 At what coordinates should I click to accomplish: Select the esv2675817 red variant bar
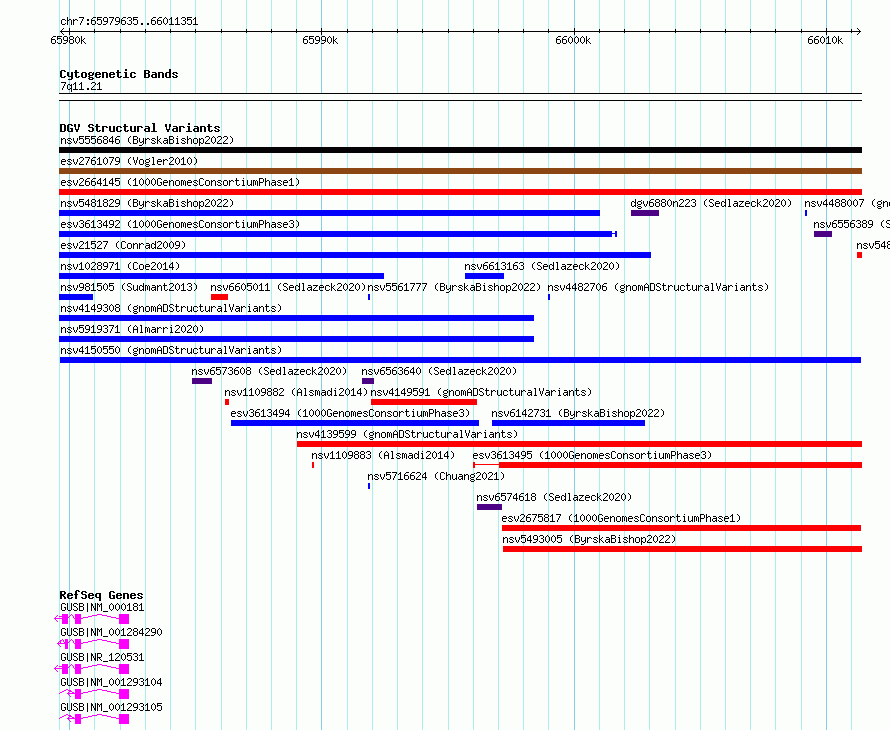[x=681, y=528]
